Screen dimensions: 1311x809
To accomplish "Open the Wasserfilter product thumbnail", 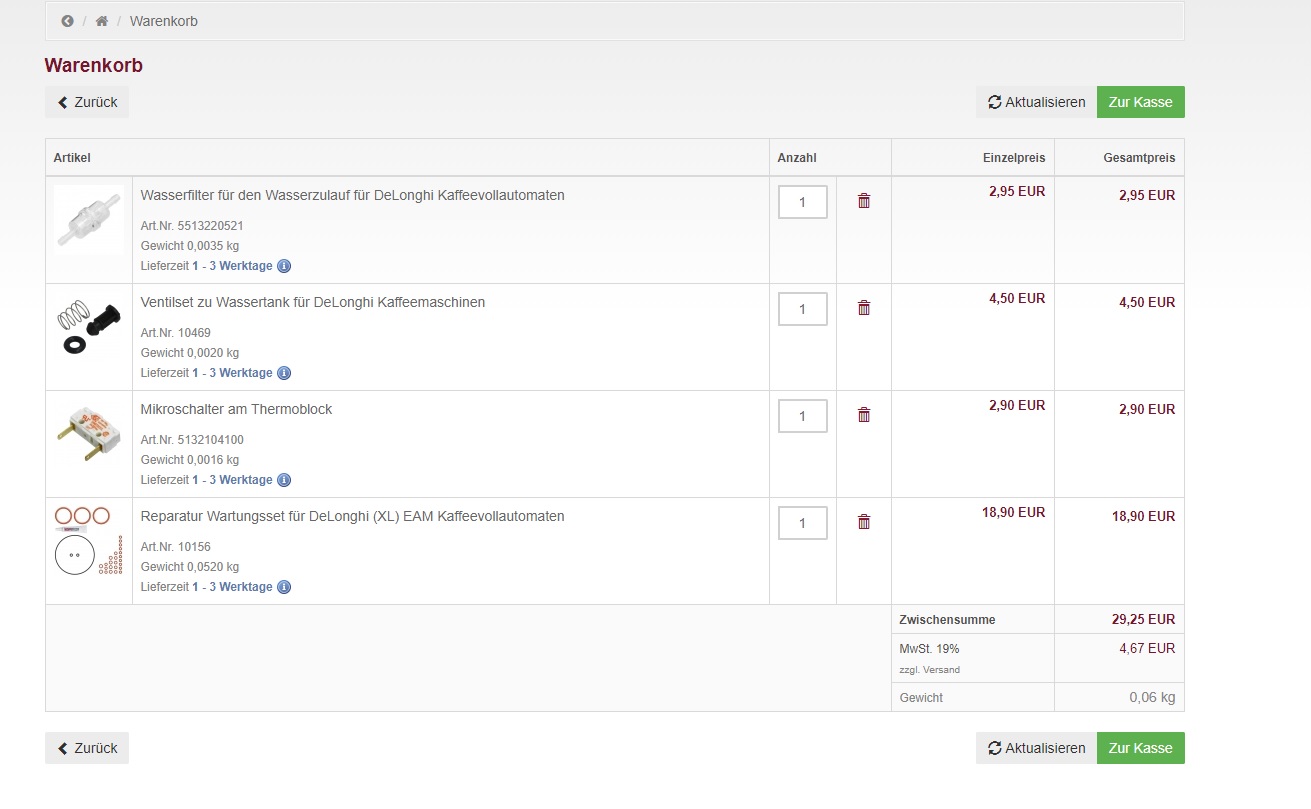I will click(x=88, y=218).
